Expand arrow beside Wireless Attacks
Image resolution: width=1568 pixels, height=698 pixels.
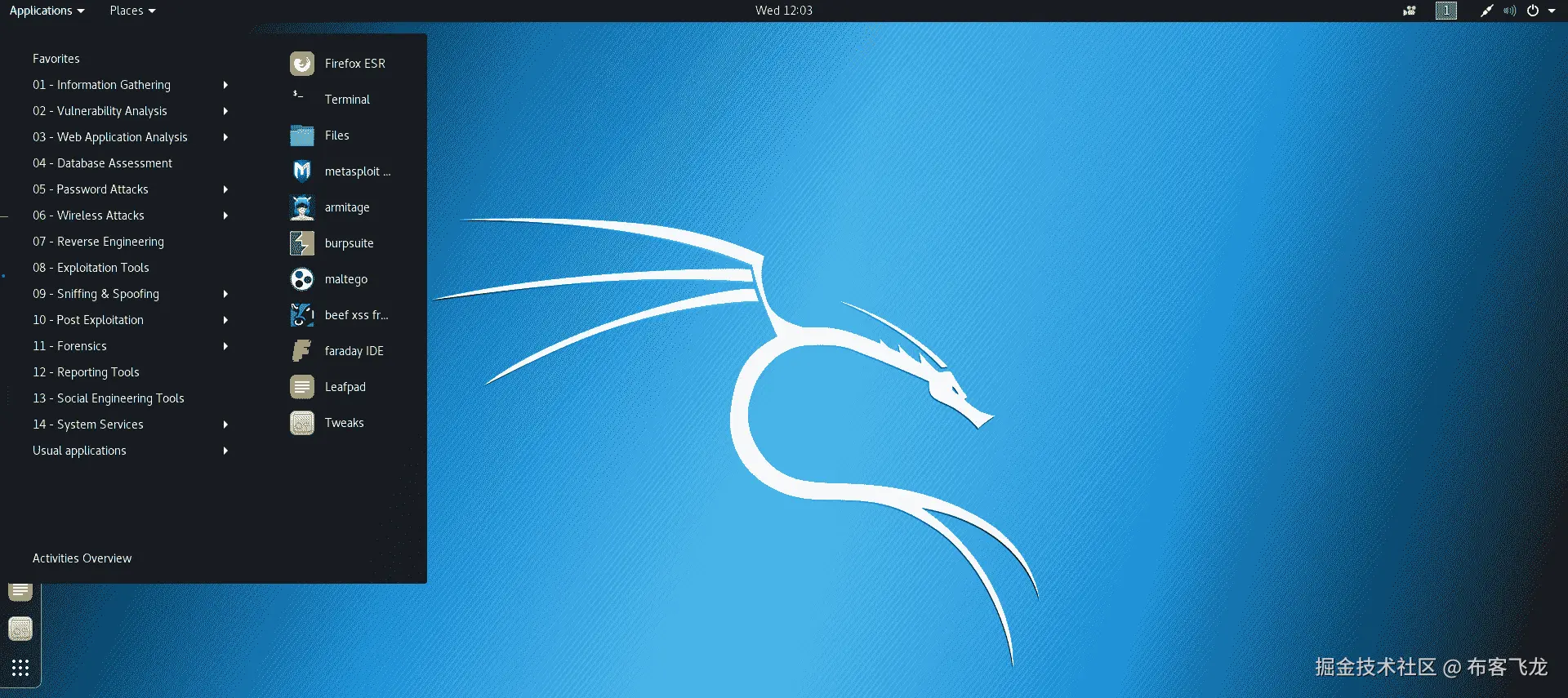point(225,216)
